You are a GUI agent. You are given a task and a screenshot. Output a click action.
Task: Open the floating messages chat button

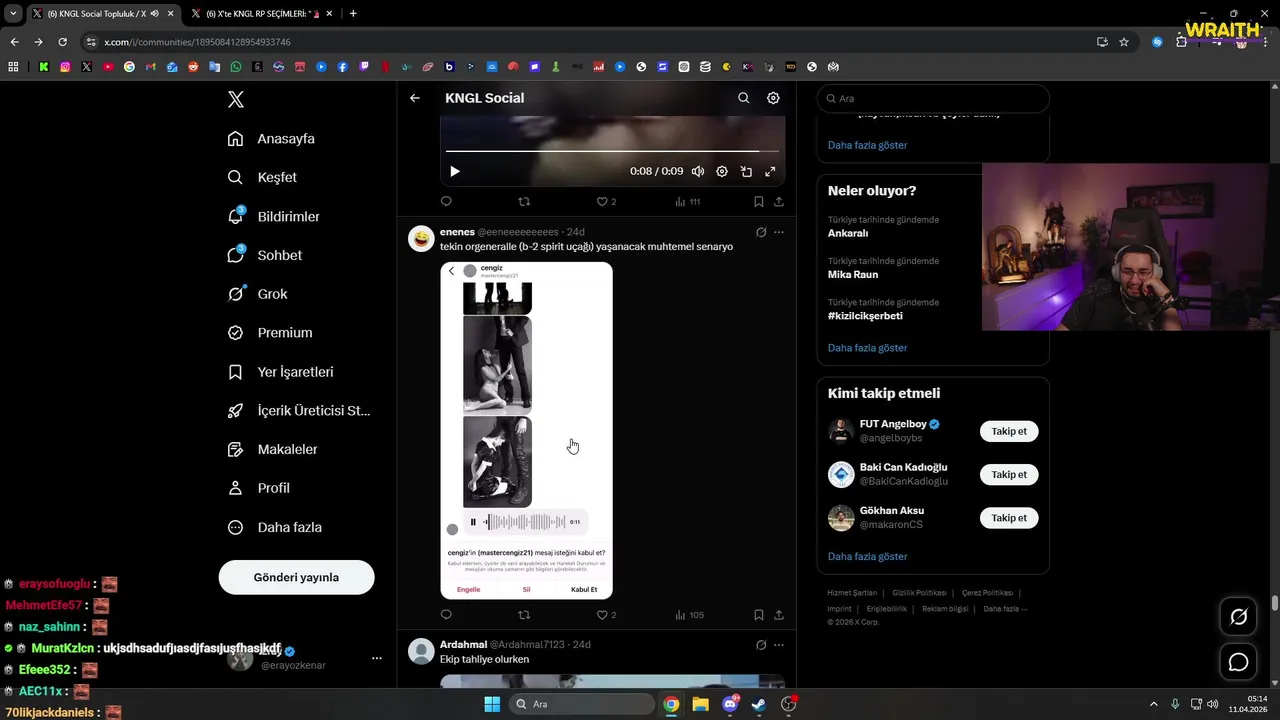pyautogui.click(x=1238, y=662)
